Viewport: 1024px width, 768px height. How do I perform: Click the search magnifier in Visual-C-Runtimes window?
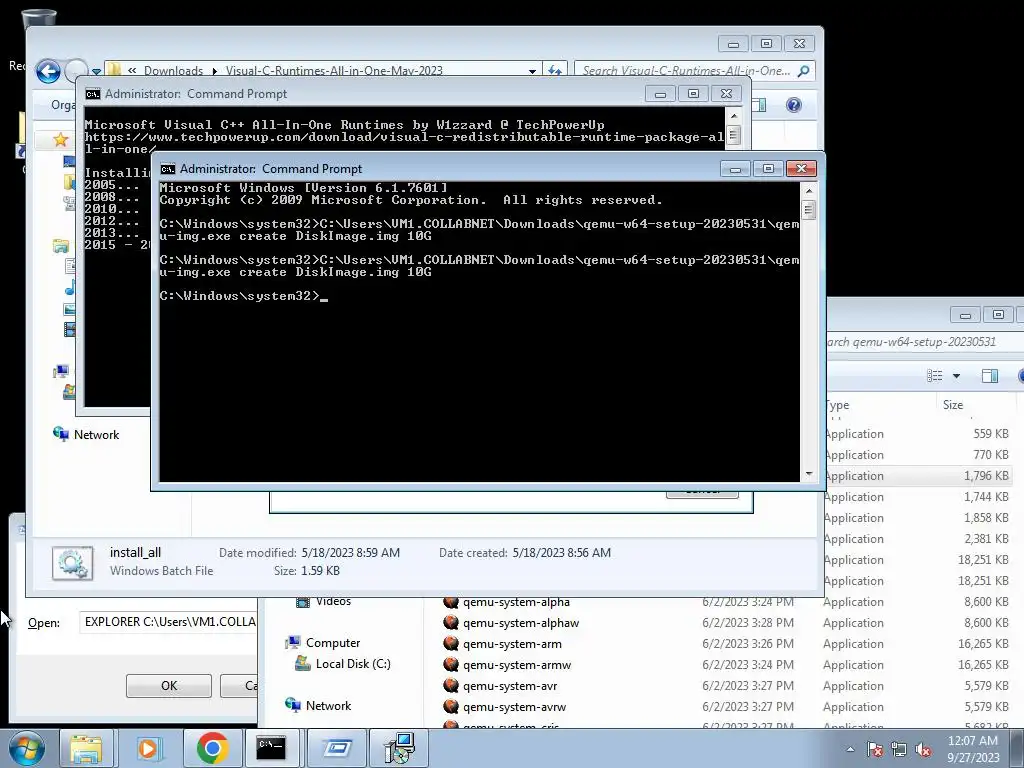[804, 71]
